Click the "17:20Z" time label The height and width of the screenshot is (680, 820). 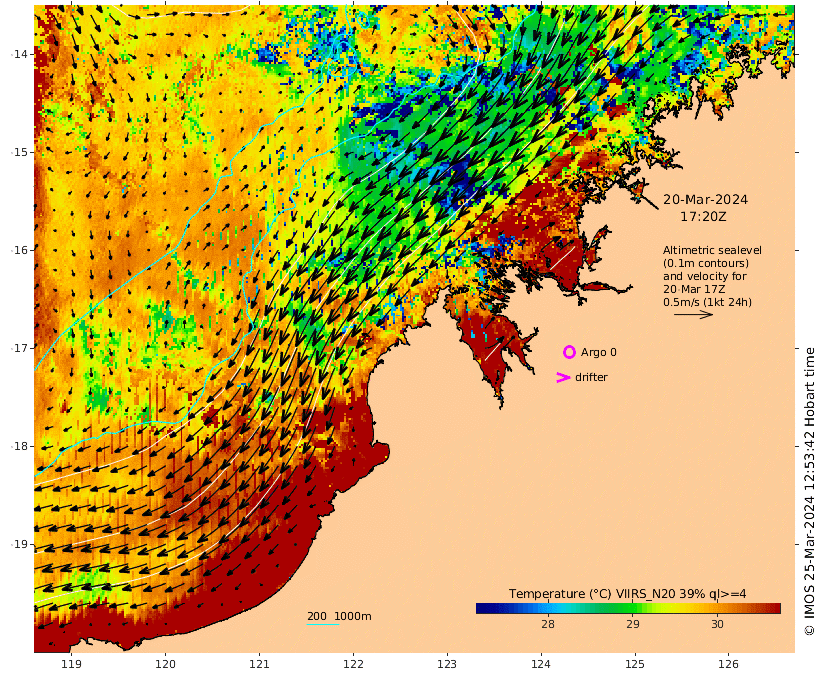pos(703,217)
